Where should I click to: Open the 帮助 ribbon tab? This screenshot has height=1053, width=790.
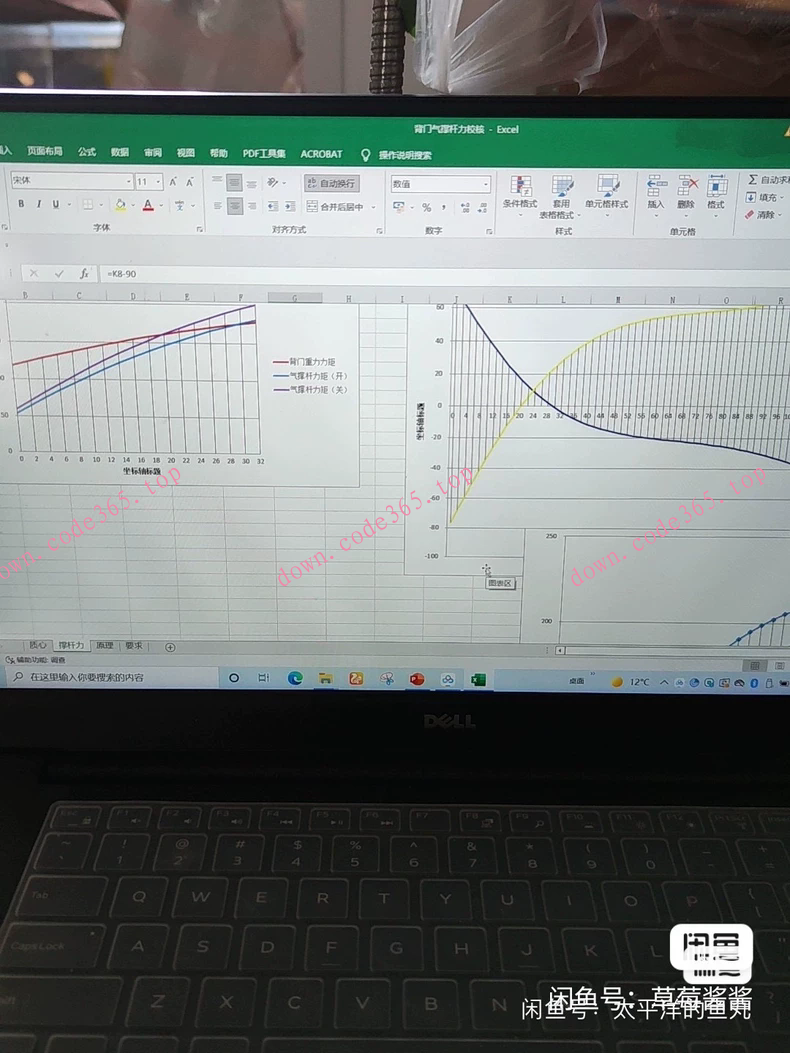click(218, 153)
